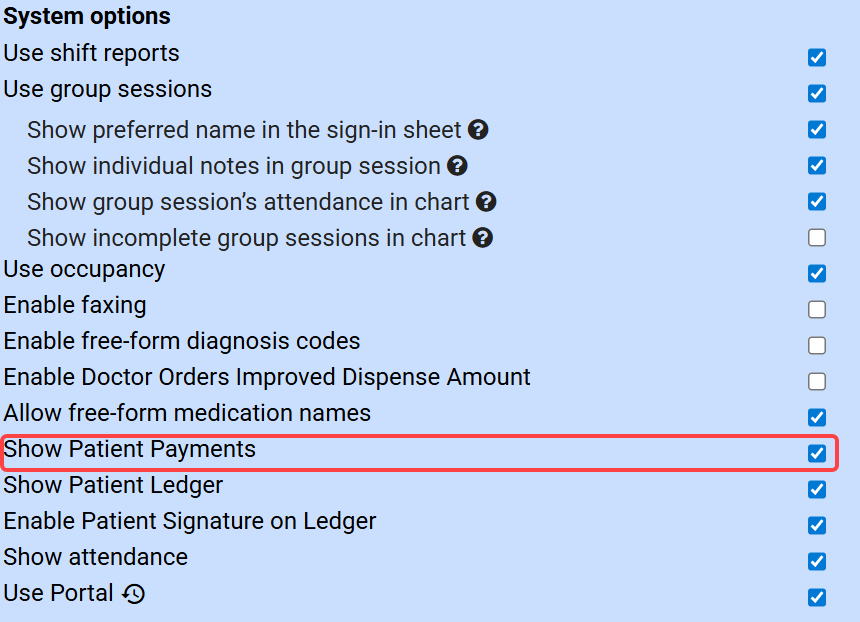Click help icon beside preferred name option
The image size is (860, 622).
[x=478, y=130]
